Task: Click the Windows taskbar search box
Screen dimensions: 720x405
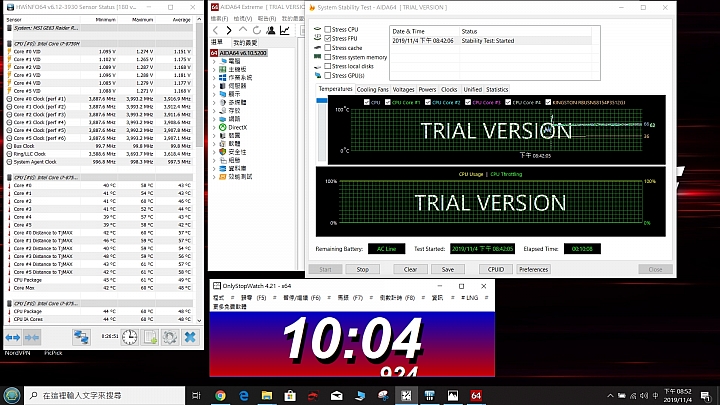Action: click(104, 395)
